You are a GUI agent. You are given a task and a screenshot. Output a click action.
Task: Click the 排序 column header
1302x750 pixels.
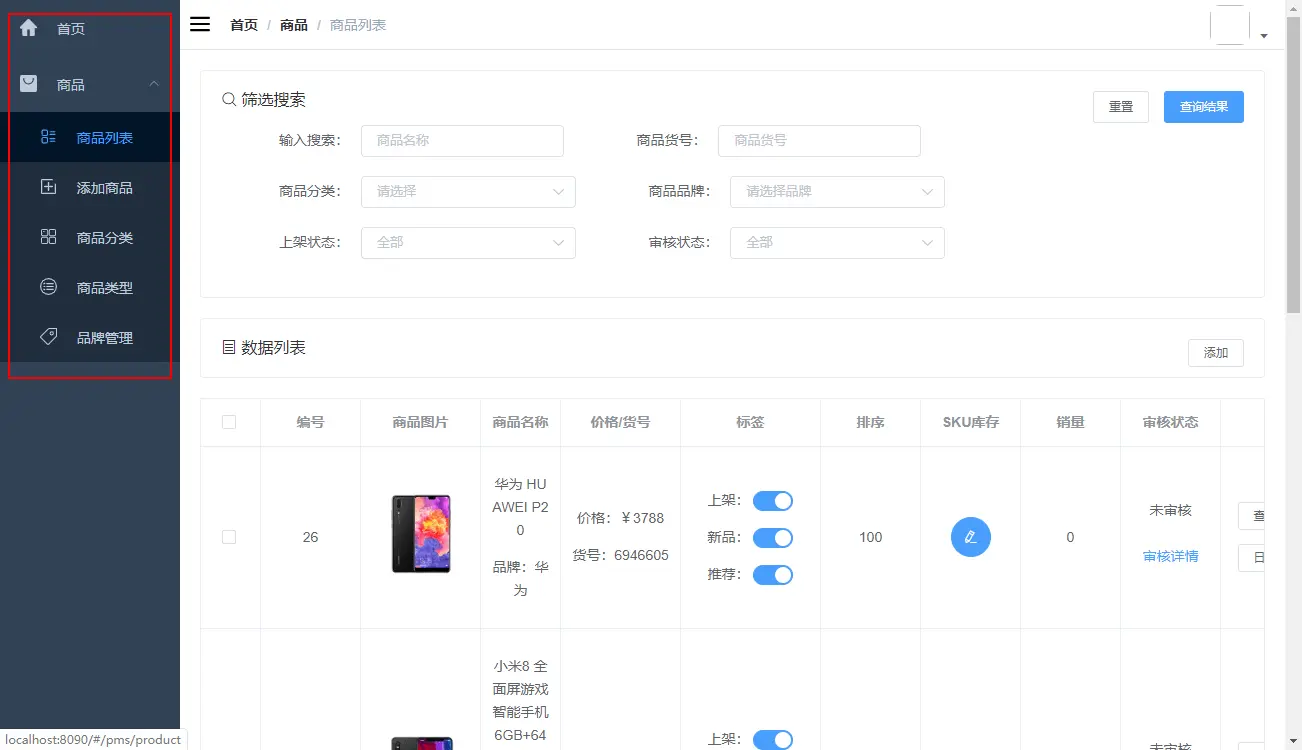[x=870, y=422]
